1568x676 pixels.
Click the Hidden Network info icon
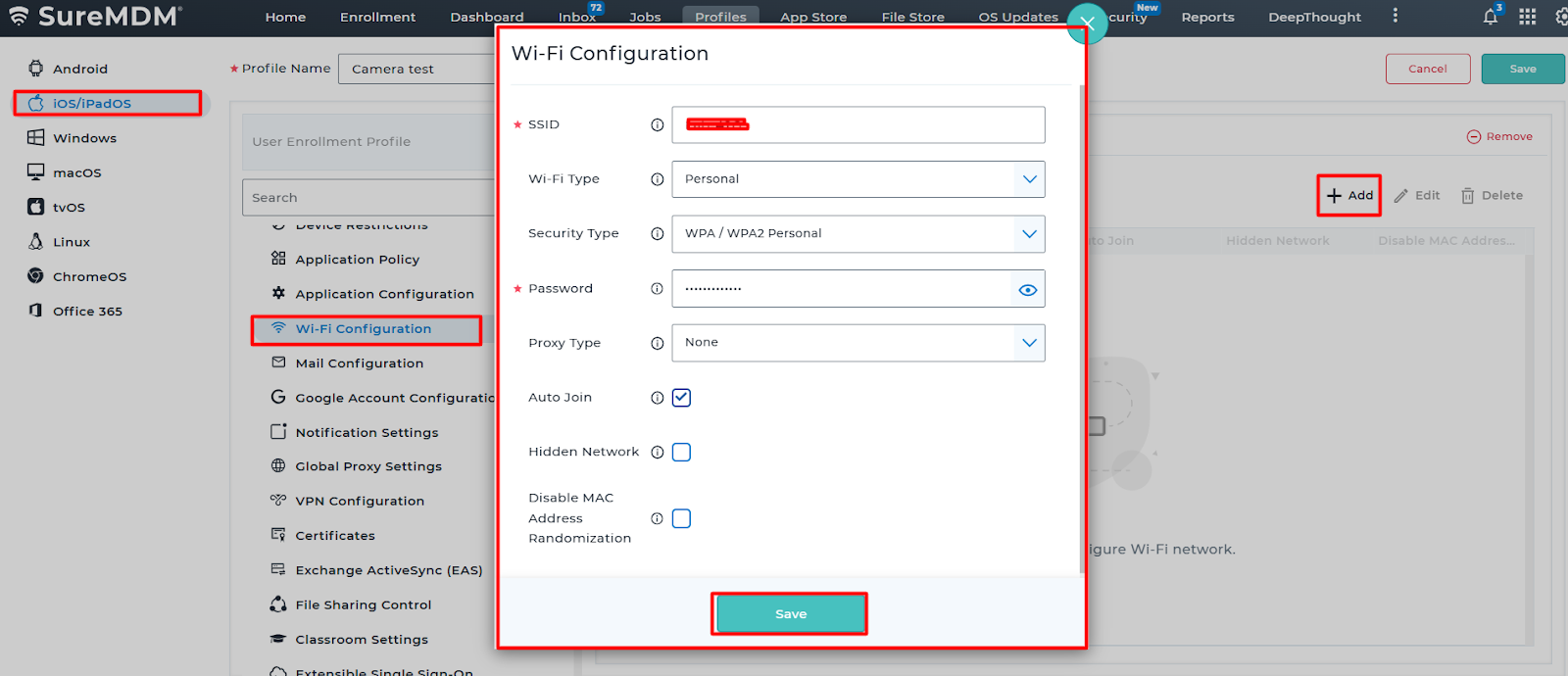[658, 452]
